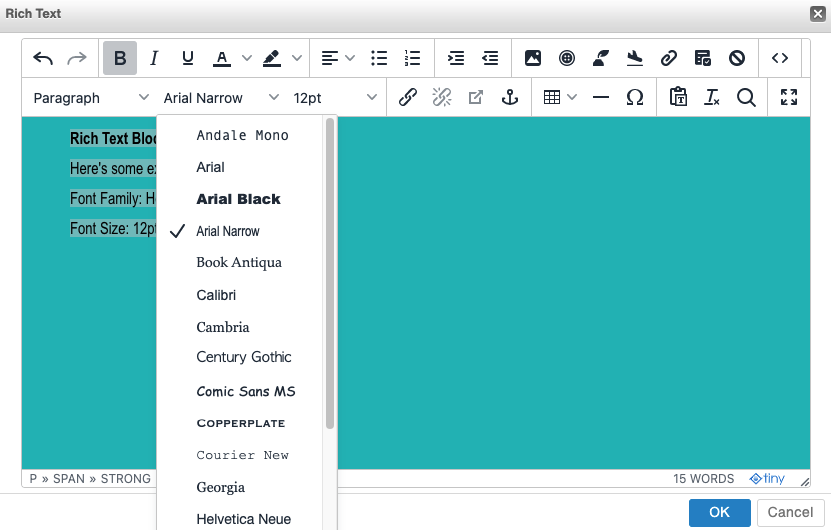The height and width of the screenshot is (530, 831).
Task: Select checked Arial Narrow font entry
Action: [x=242, y=231]
